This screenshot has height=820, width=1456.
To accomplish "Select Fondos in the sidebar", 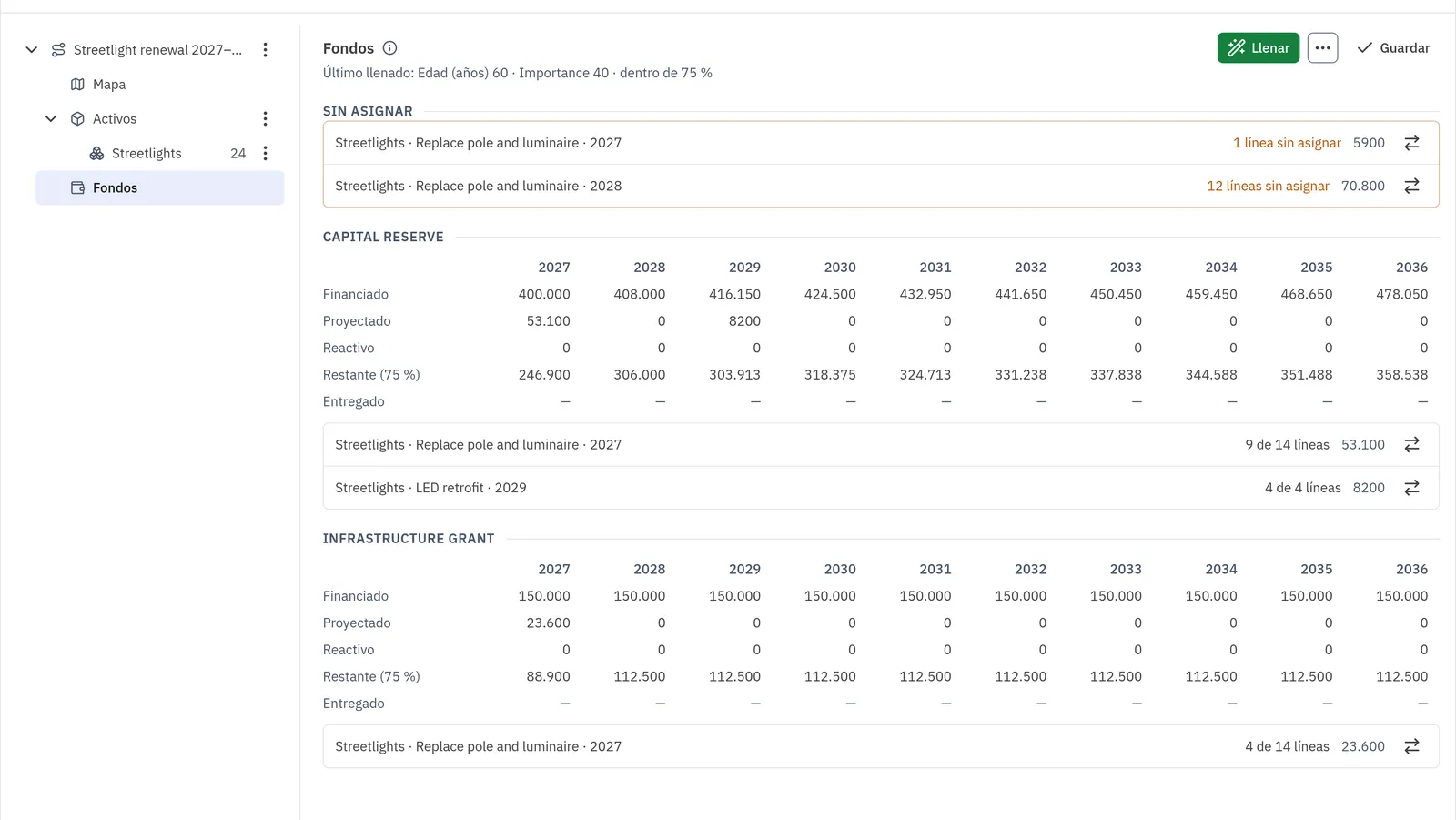I will point(160,188).
